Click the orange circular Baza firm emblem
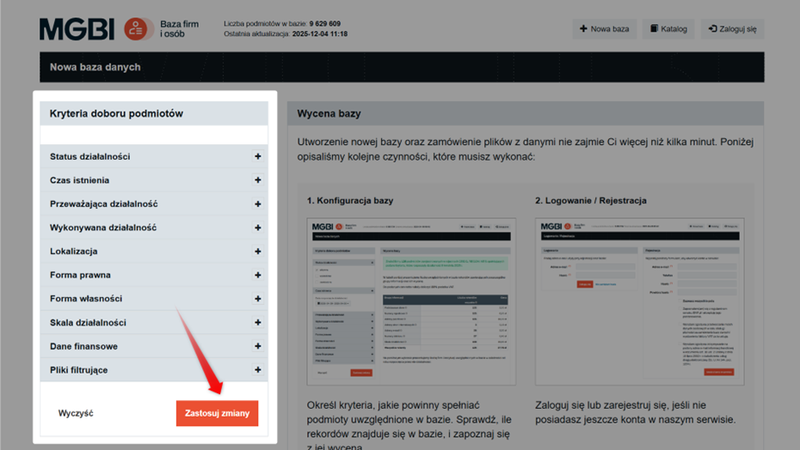This screenshot has height=450, width=800. tap(138, 29)
